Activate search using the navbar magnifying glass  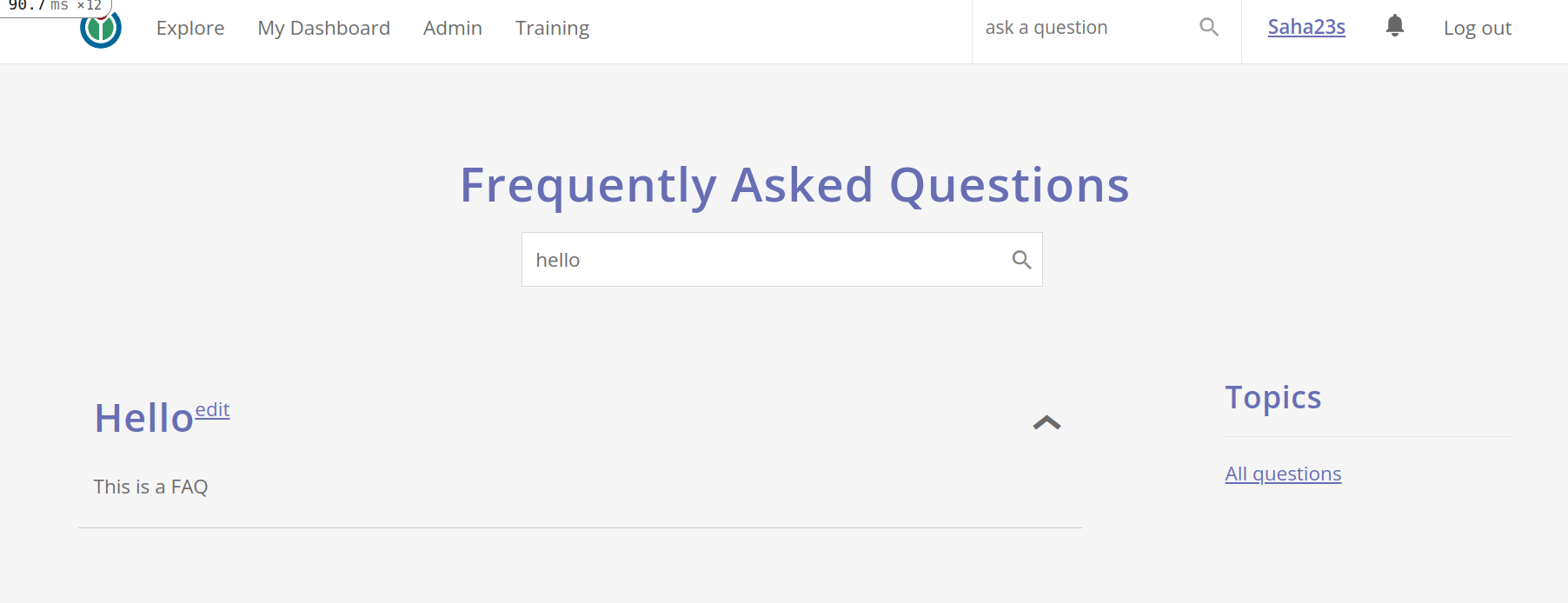click(x=1208, y=27)
